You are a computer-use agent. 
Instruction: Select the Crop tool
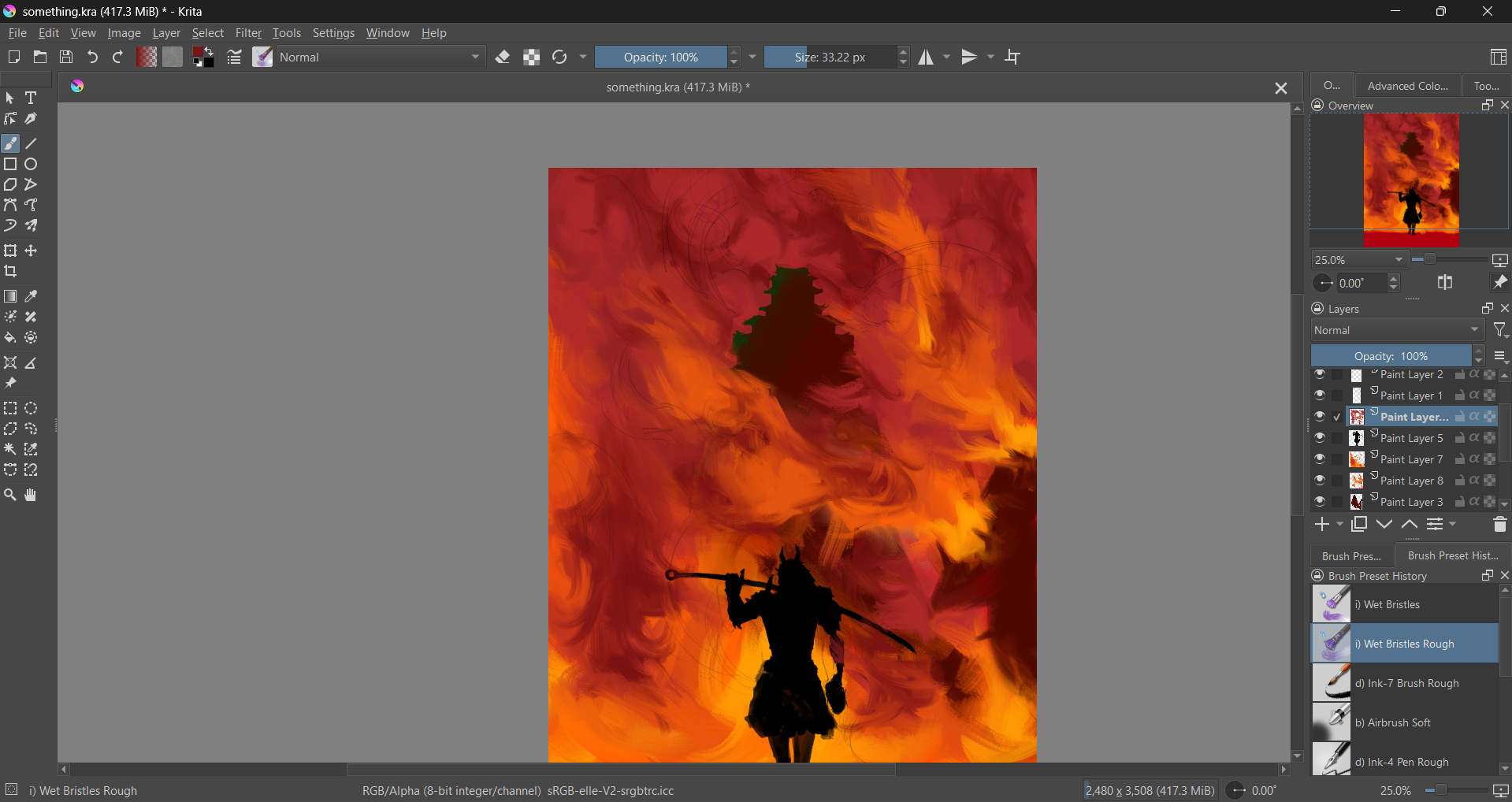(11, 272)
